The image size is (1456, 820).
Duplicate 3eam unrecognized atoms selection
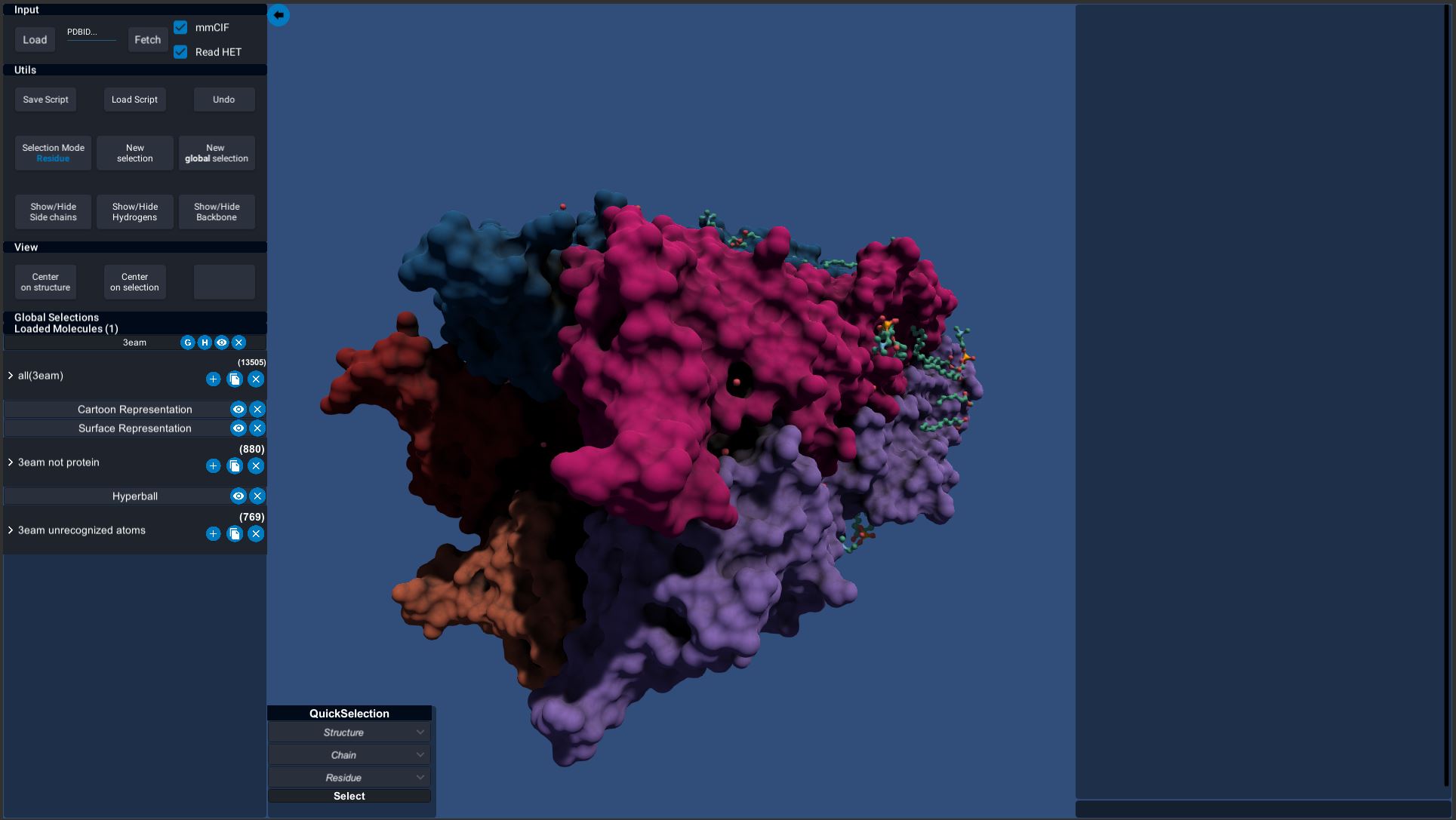[235, 534]
